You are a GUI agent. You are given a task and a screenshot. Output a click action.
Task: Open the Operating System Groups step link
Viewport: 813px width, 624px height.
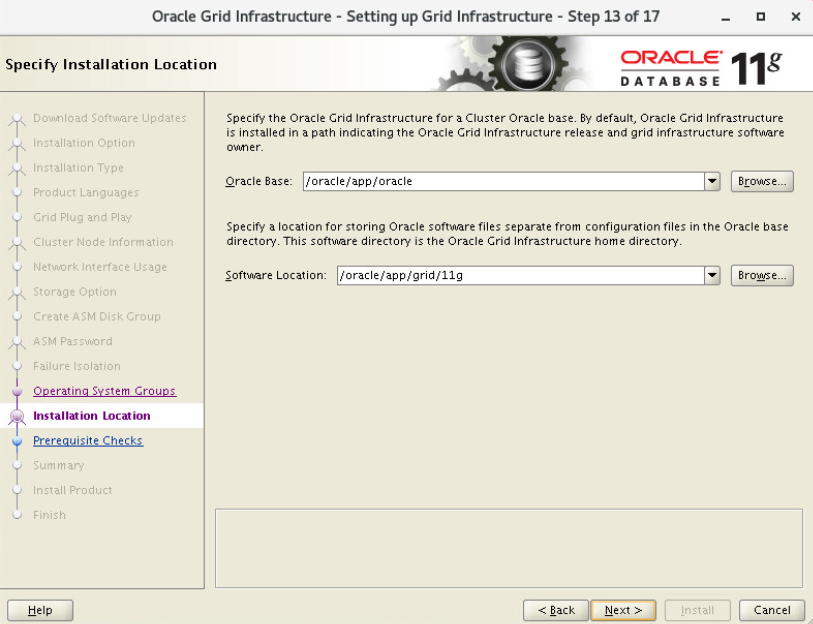tap(104, 391)
